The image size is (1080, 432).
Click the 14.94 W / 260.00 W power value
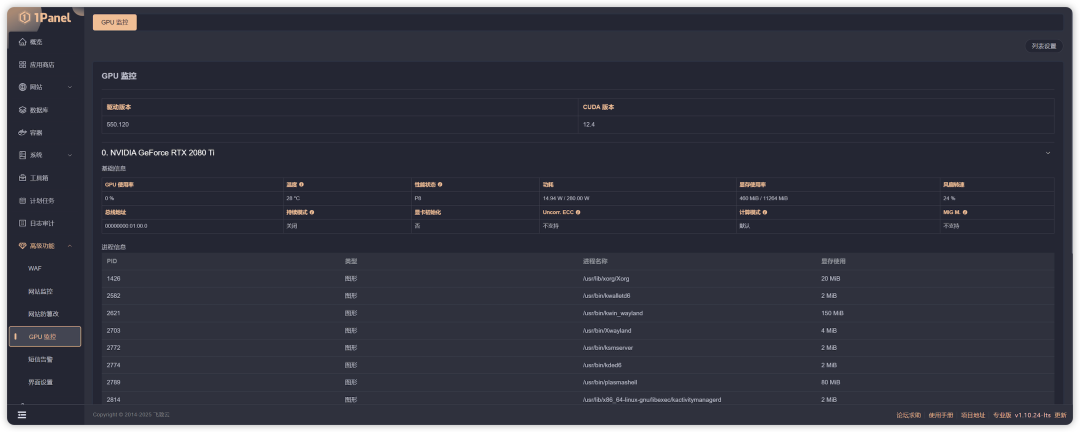click(x=566, y=198)
